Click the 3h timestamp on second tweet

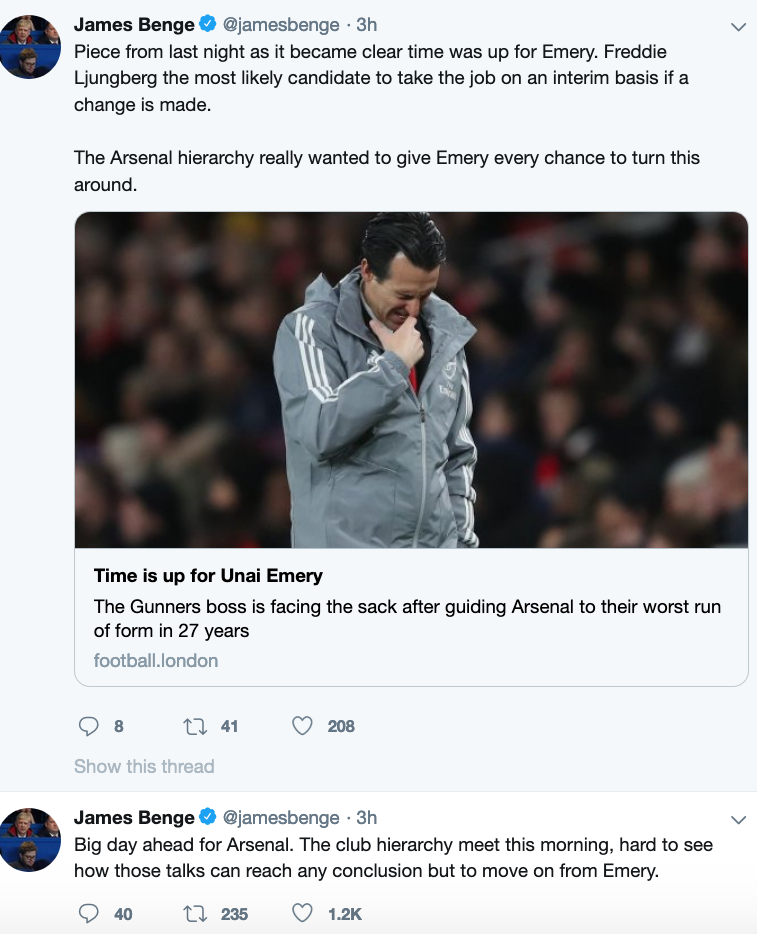(367, 818)
